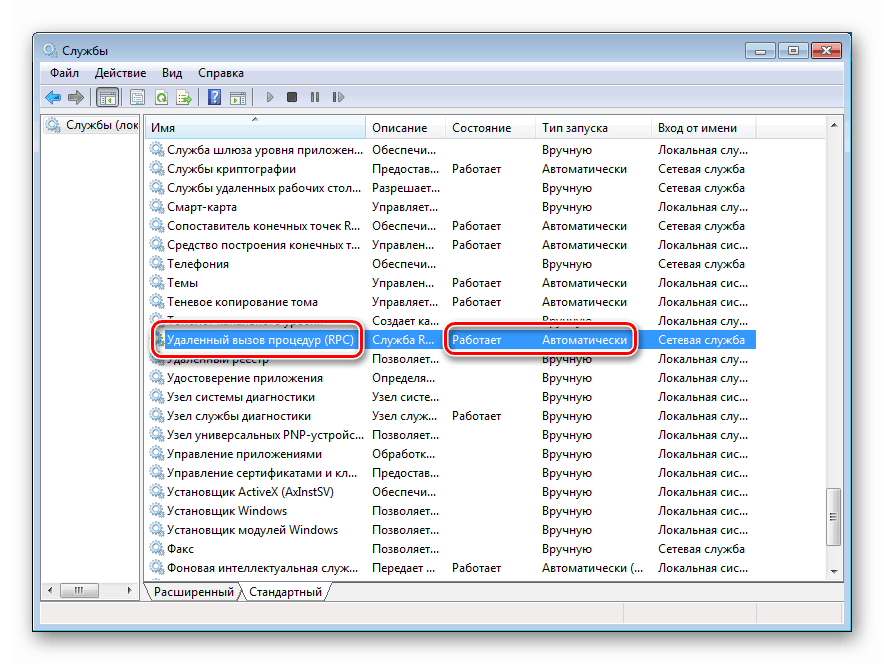Click the Forward arrow toolbar icon
Image resolution: width=884 pixels, height=664 pixels.
76,98
